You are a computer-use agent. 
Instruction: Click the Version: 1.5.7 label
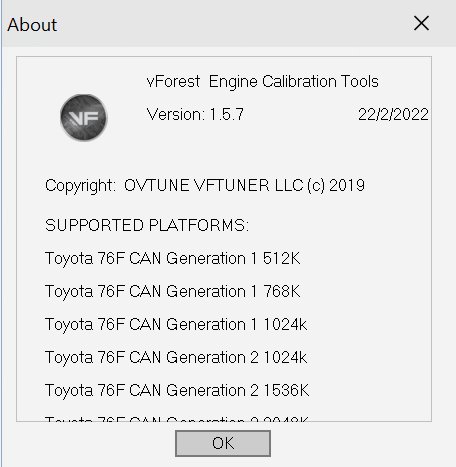[195, 114]
